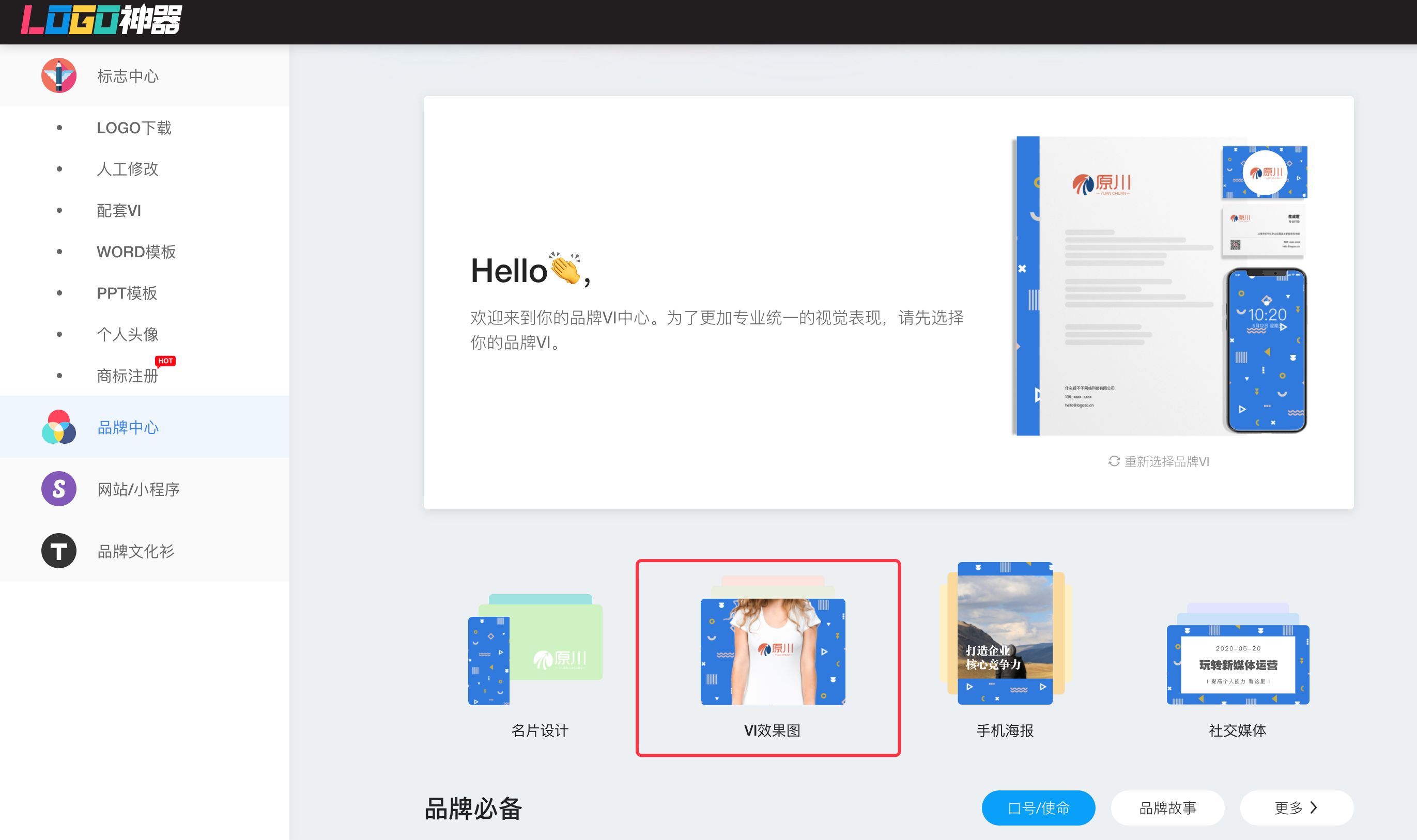Open the 手机海报 poster thumbnail

pos(1005,634)
